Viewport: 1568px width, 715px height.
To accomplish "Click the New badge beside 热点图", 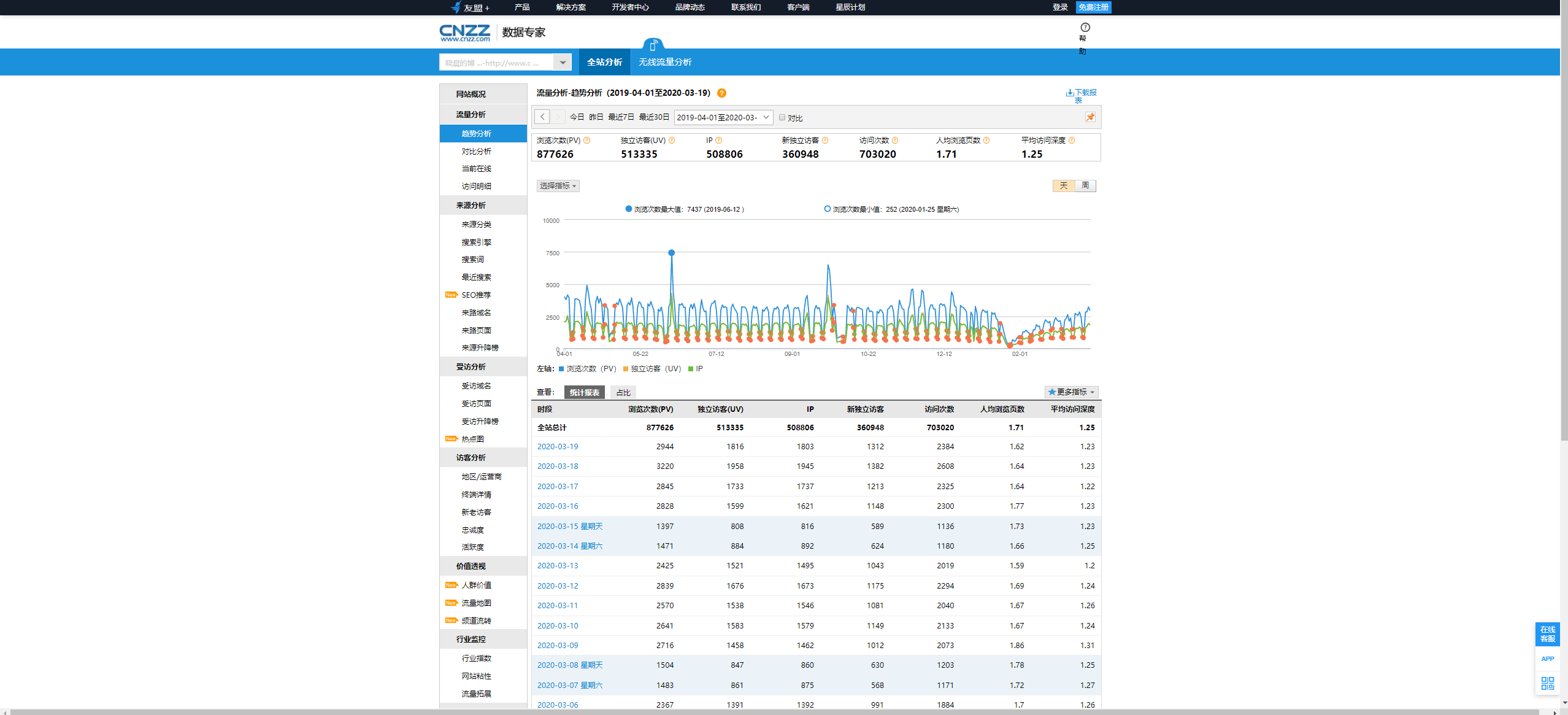I will coord(452,439).
